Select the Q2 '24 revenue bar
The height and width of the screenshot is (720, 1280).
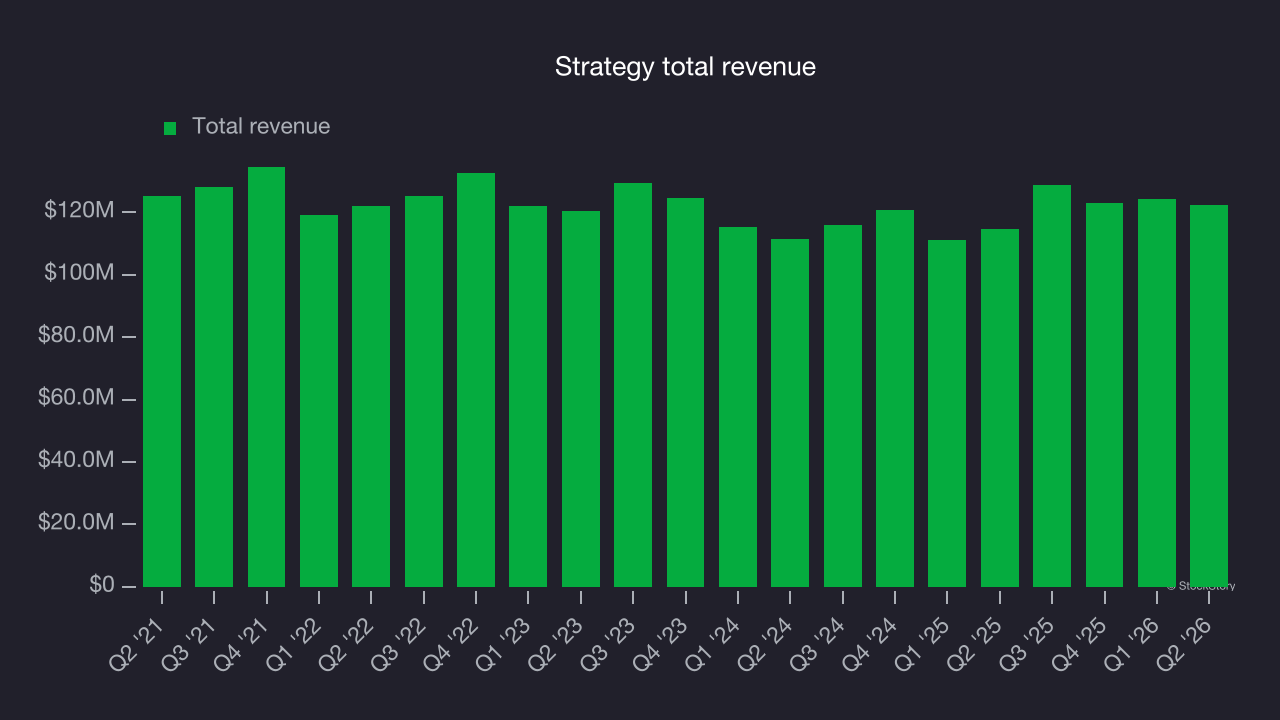click(x=790, y=413)
